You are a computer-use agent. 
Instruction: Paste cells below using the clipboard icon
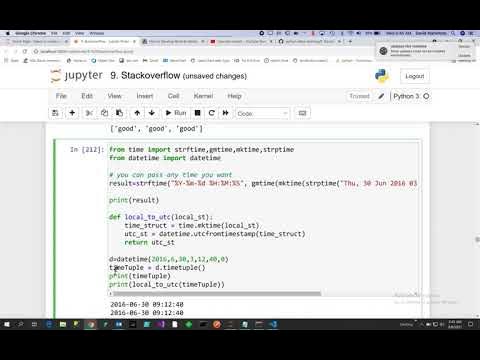click(x=119, y=113)
